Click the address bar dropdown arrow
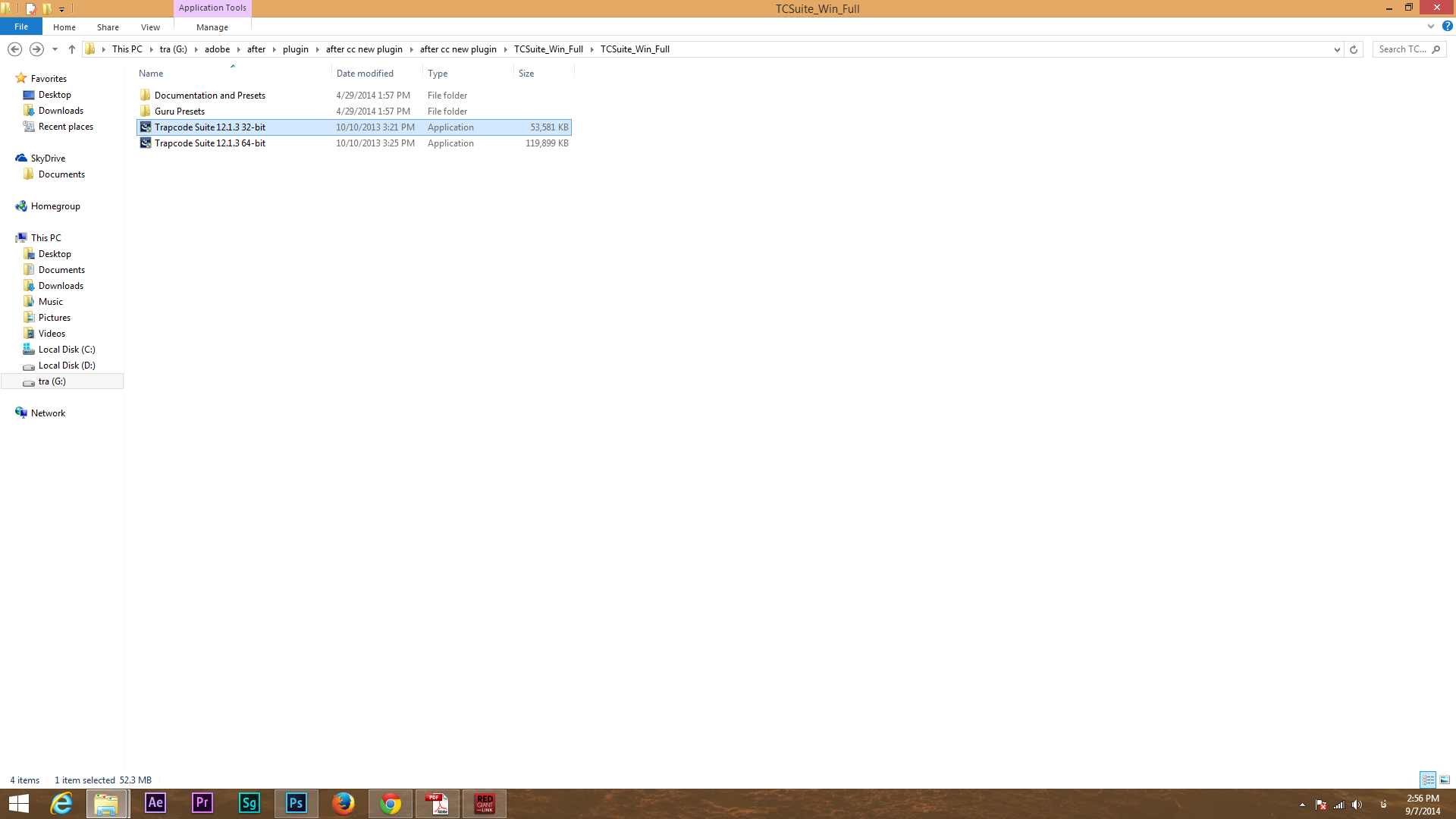Image resolution: width=1456 pixels, height=819 pixels. pyautogui.click(x=1337, y=48)
